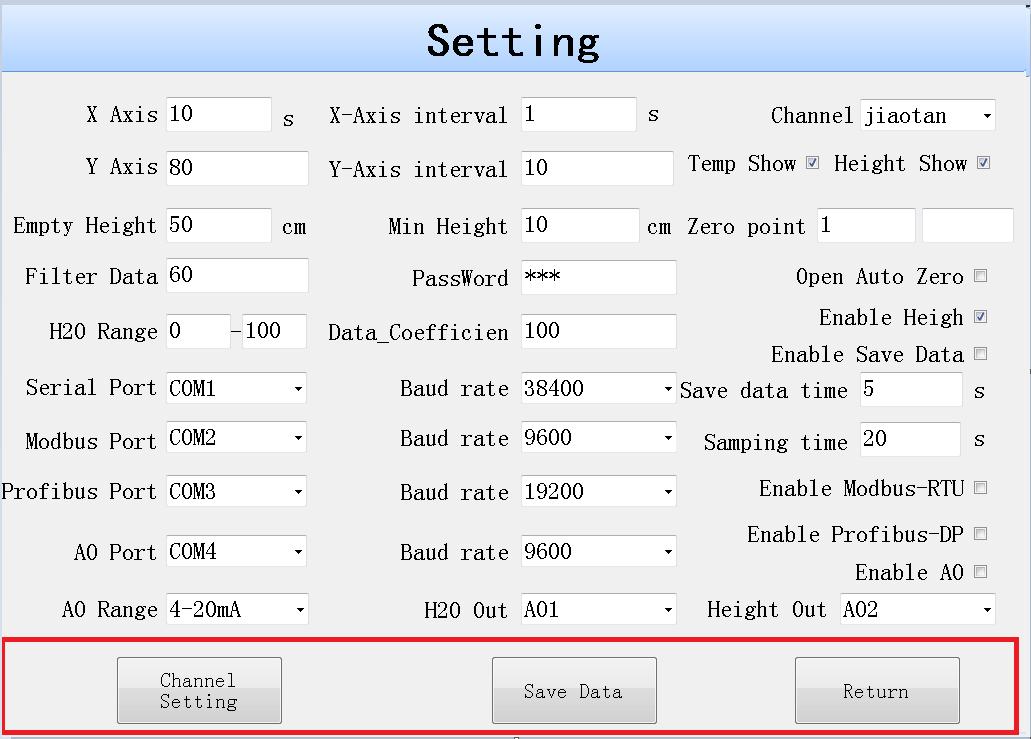Click the Filter Data input field
This screenshot has height=739, width=1031.
(x=236, y=275)
